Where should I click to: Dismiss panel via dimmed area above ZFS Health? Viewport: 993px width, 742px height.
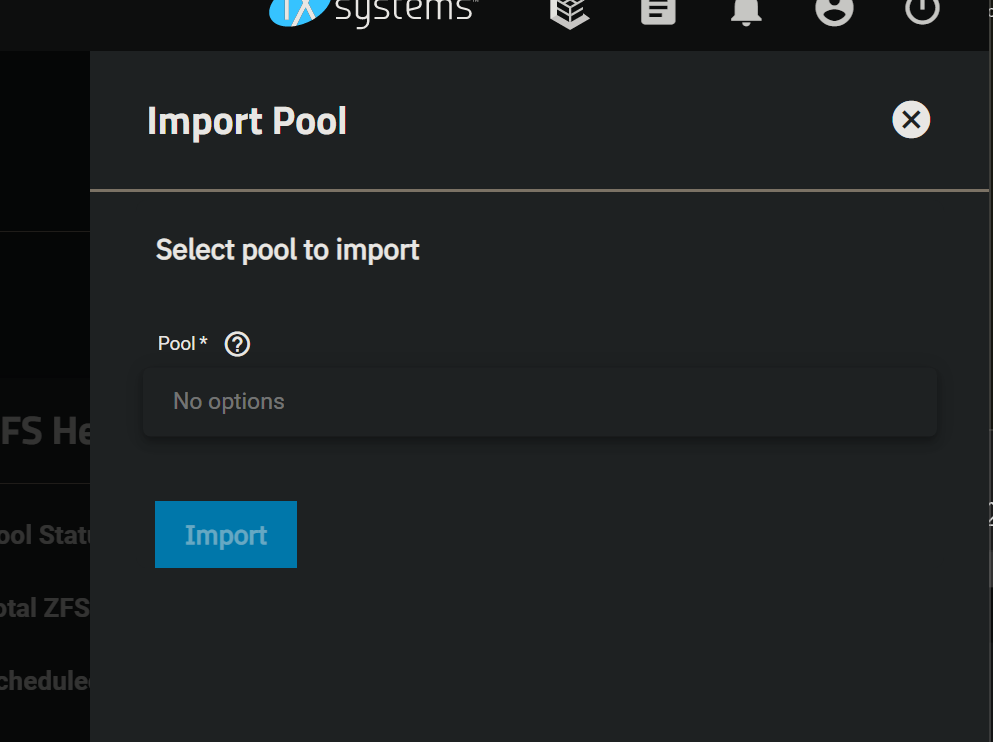pyautogui.click(x=44, y=304)
